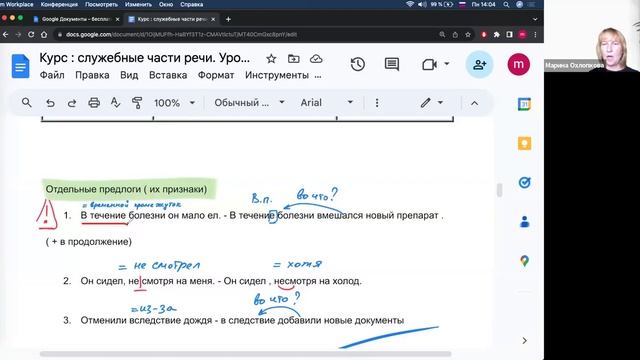This screenshot has height=360, width=640.
Task: Reload the page
Action: click(31, 35)
